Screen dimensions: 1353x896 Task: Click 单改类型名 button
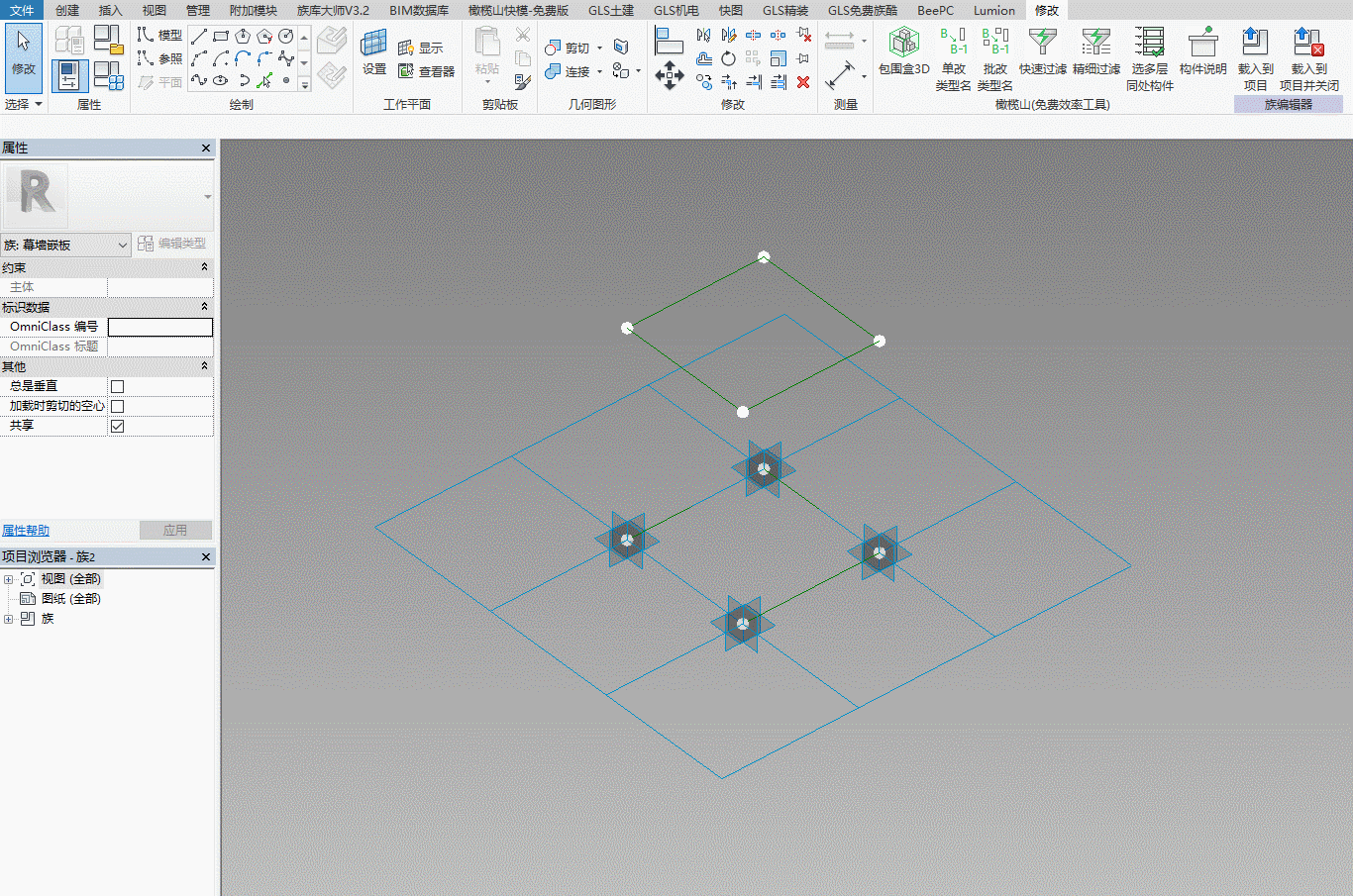point(953,59)
